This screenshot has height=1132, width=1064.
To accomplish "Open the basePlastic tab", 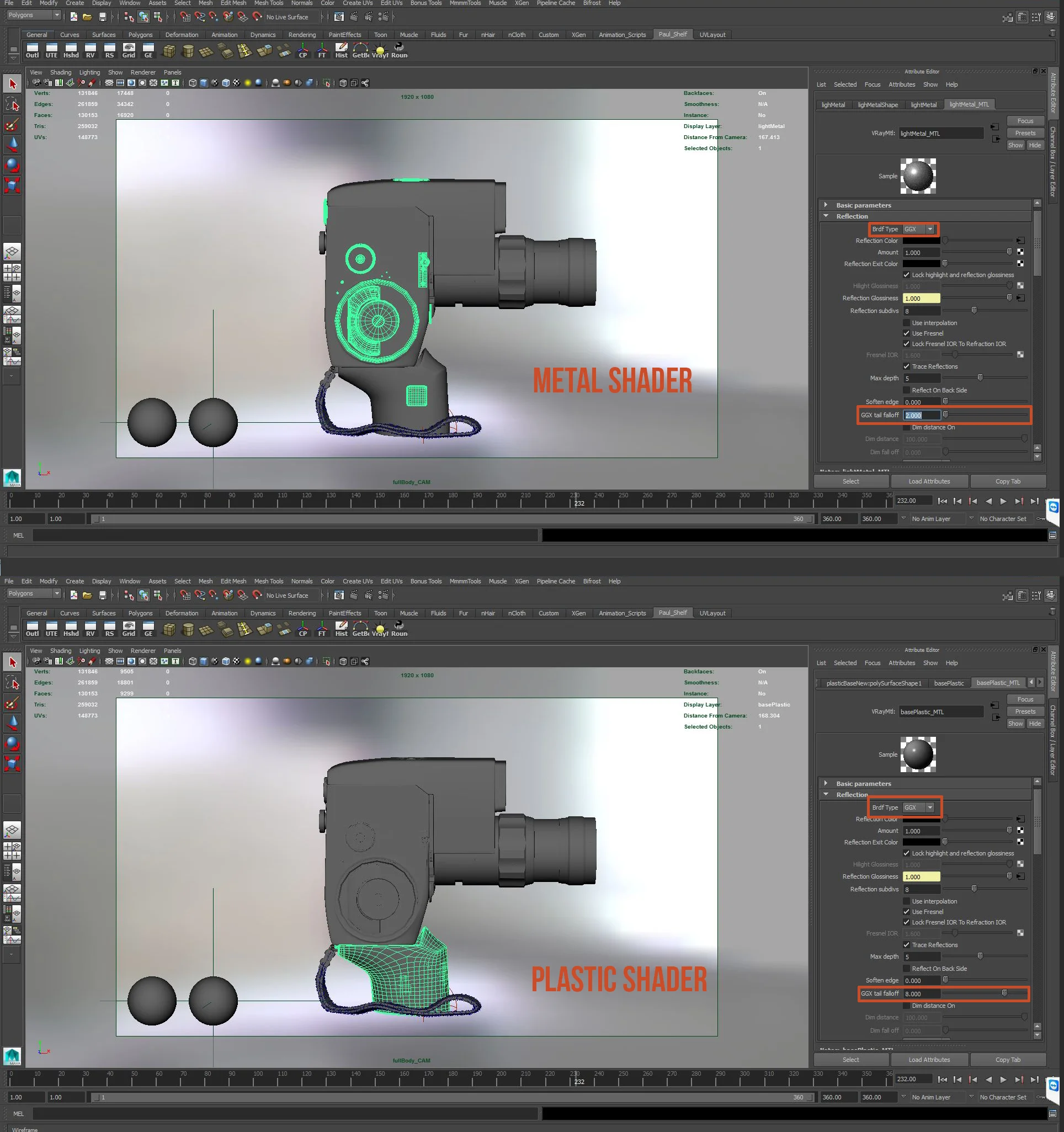I will click(949, 683).
